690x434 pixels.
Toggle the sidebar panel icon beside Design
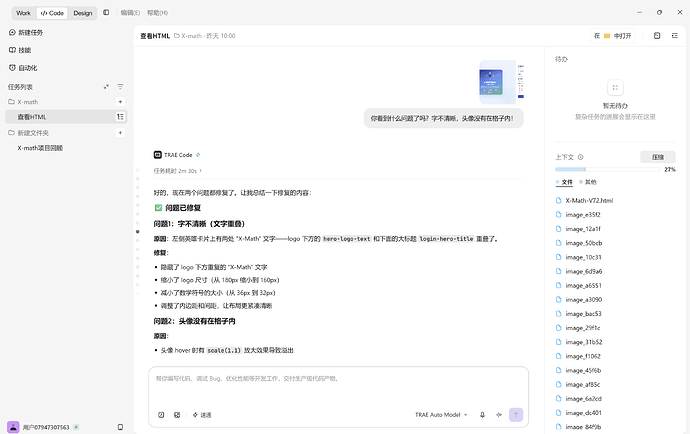click(106, 13)
